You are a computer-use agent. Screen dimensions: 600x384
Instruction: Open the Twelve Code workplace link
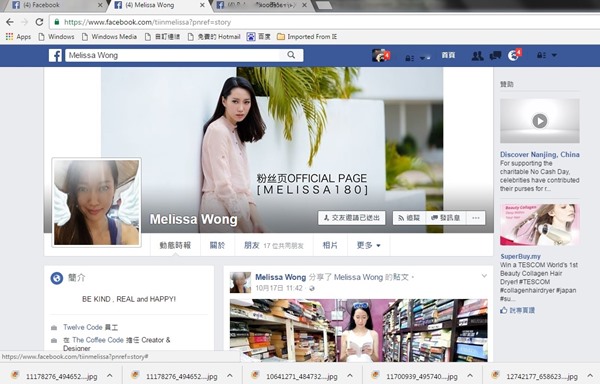pyautogui.click(x=83, y=327)
